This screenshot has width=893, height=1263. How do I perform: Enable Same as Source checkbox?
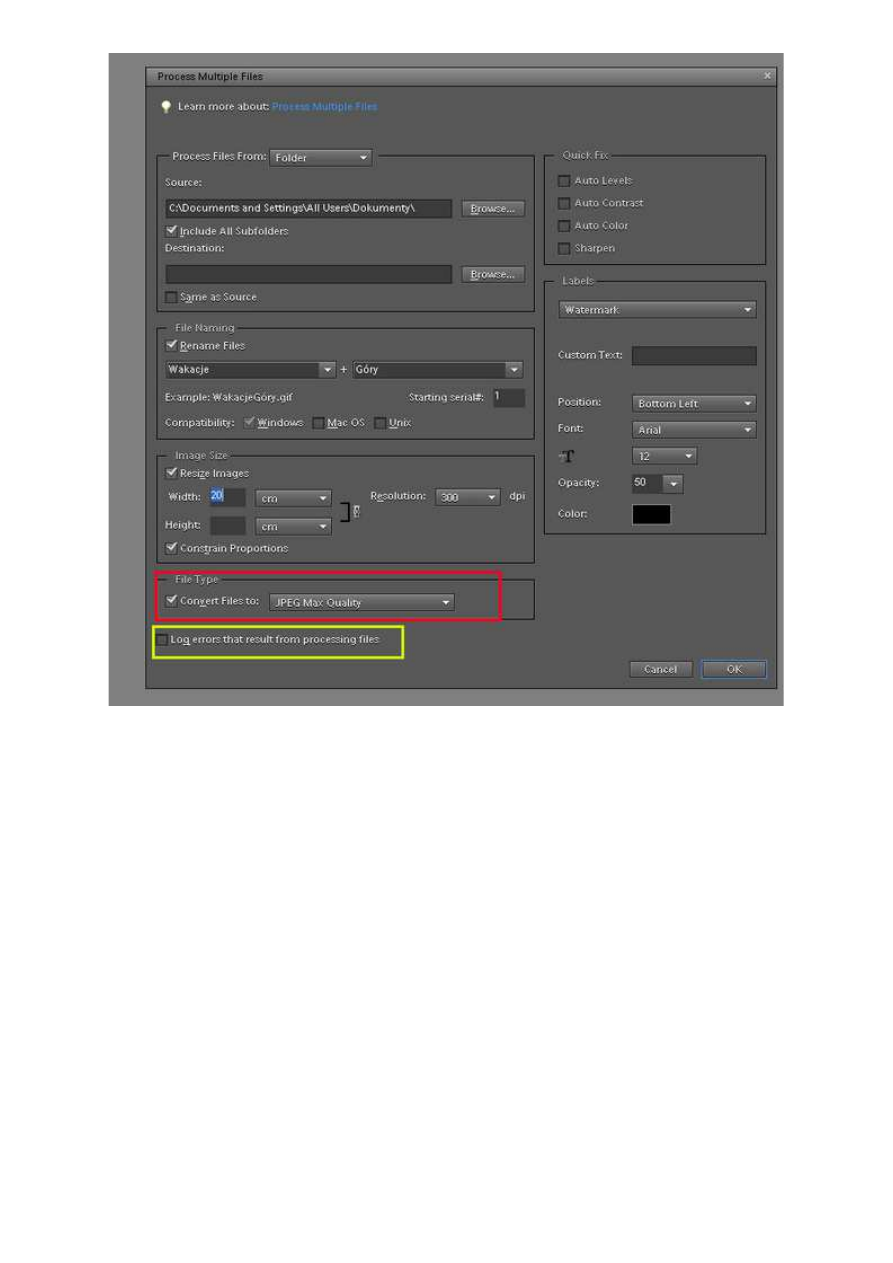coord(172,297)
